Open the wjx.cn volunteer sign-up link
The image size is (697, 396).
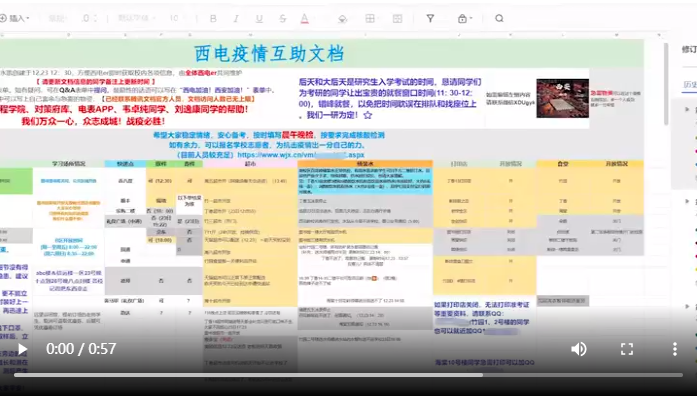[301, 155]
